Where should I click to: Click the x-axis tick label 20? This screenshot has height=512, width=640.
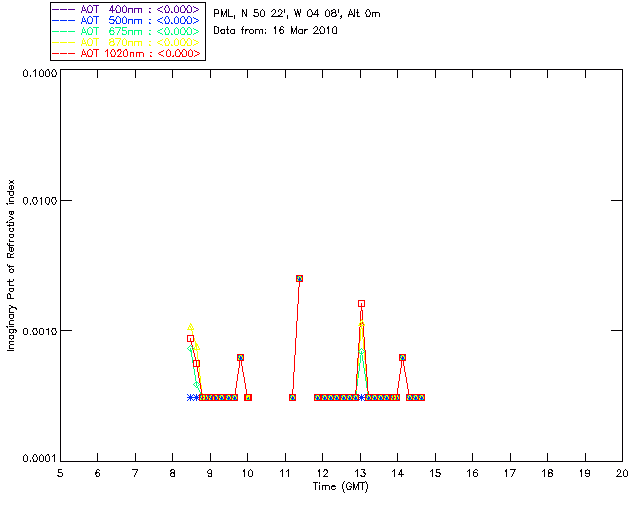click(x=622, y=473)
